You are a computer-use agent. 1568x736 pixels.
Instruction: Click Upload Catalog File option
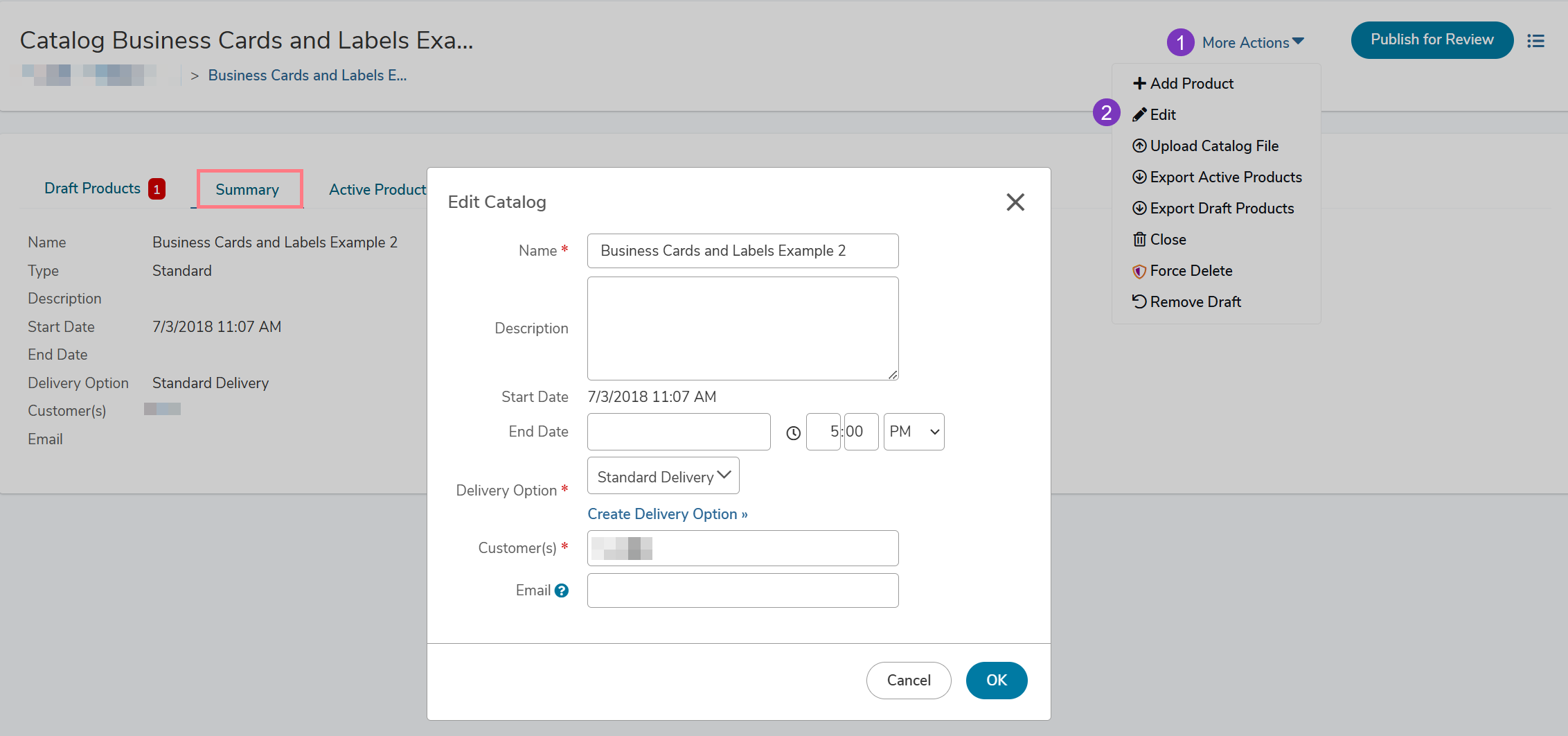pyautogui.click(x=1213, y=146)
